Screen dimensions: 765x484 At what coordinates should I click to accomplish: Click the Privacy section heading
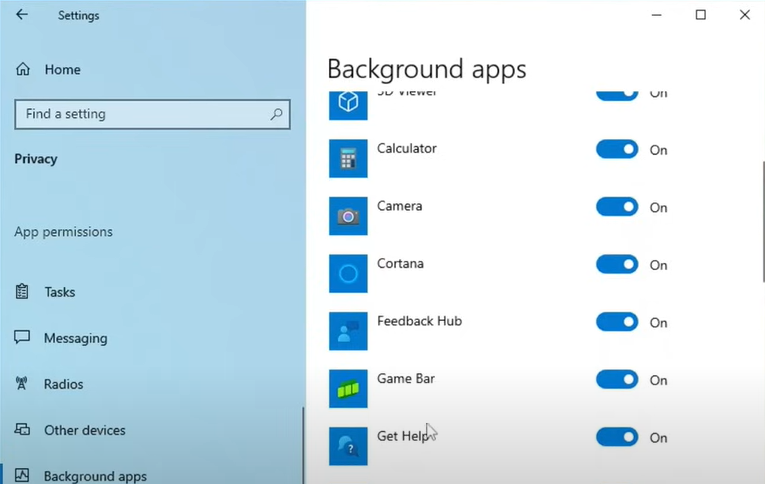tap(36, 159)
